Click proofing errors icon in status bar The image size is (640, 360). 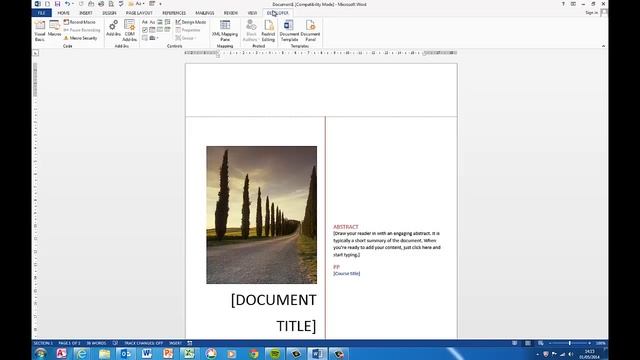[115, 343]
